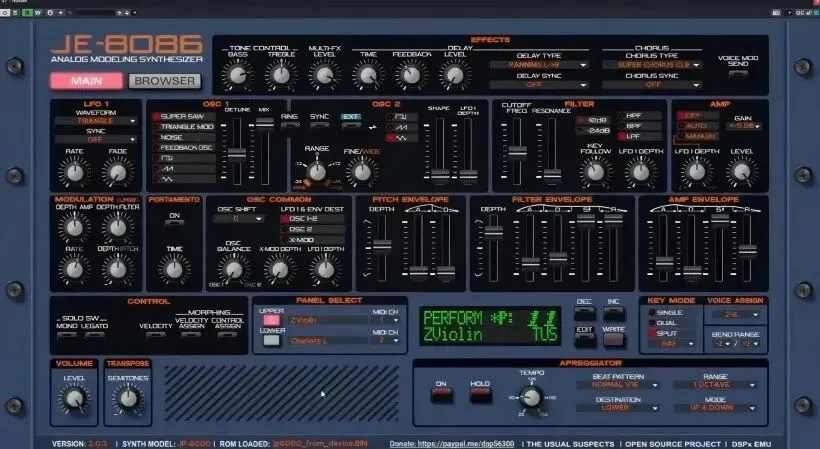The width and height of the screenshot is (820, 449).
Task: Open the Upper patch name ZViolin field
Action: (327, 320)
